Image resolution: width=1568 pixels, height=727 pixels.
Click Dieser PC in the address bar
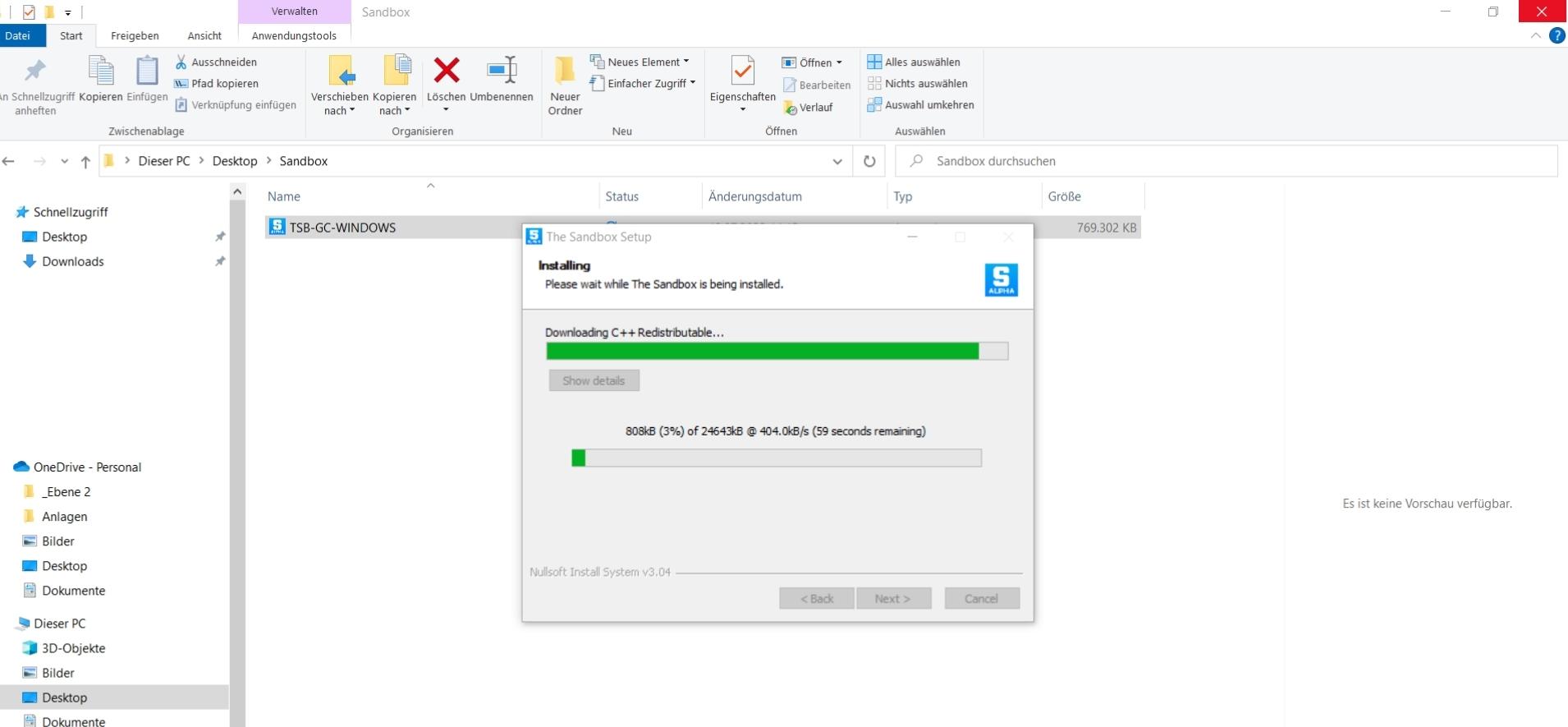[x=164, y=161]
